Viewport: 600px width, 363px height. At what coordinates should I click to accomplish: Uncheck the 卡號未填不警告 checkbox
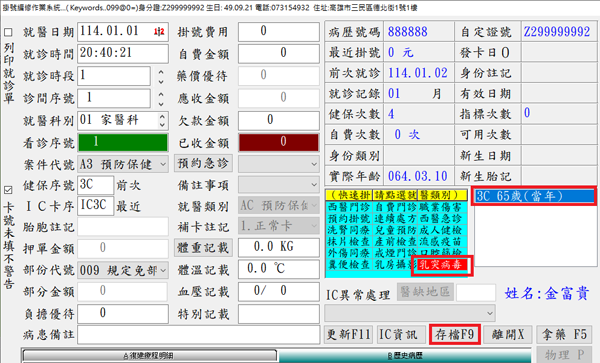click(8, 190)
